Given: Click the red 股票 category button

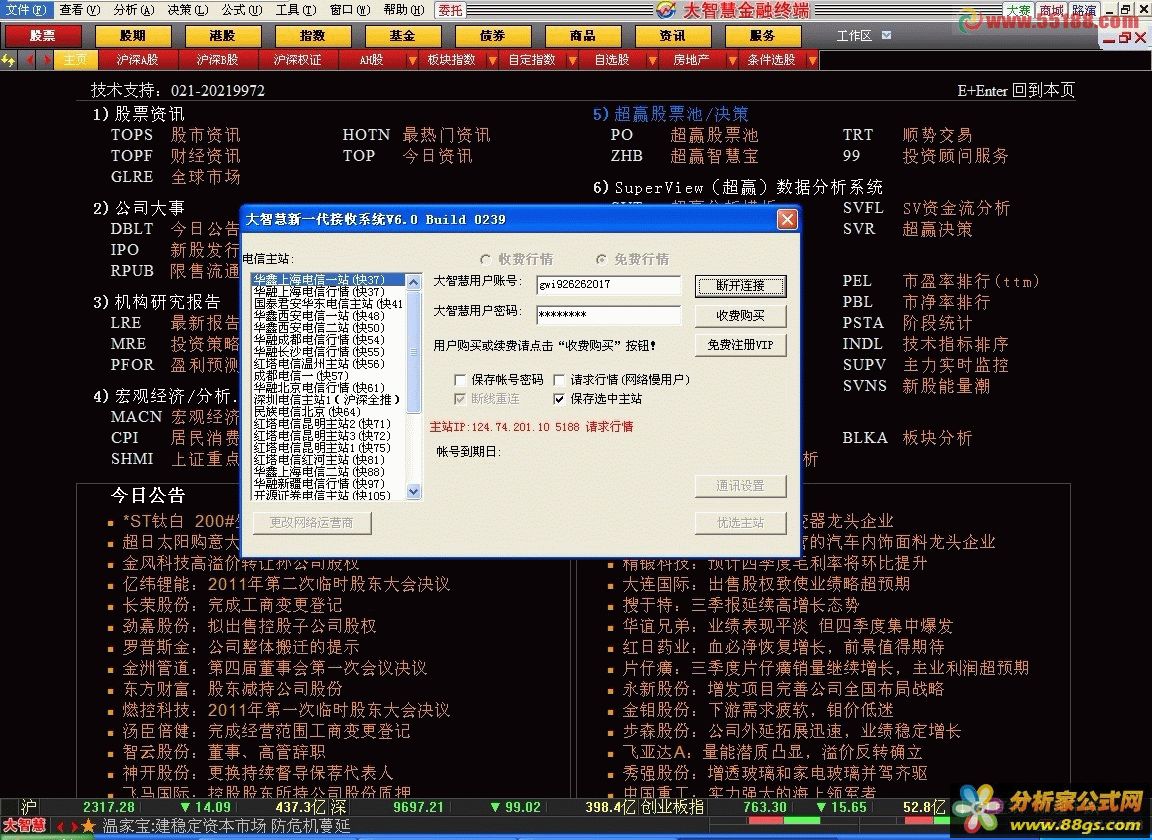Looking at the screenshot, I should [43, 35].
